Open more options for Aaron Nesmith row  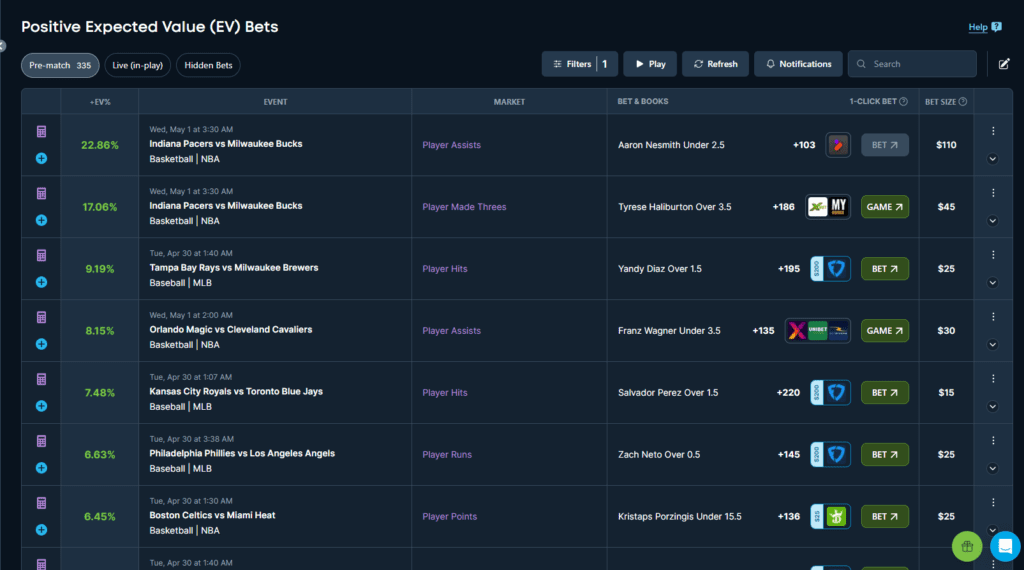coord(993,131)
